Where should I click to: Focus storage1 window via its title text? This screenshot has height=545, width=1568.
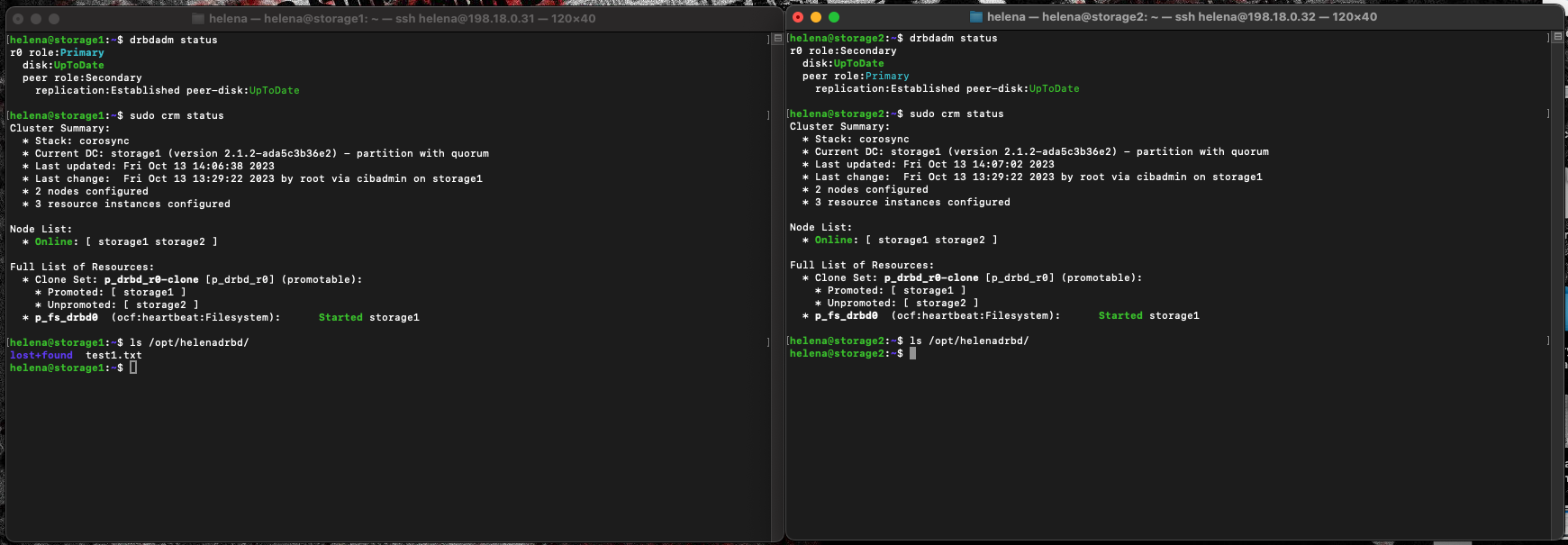pos(402,19)
